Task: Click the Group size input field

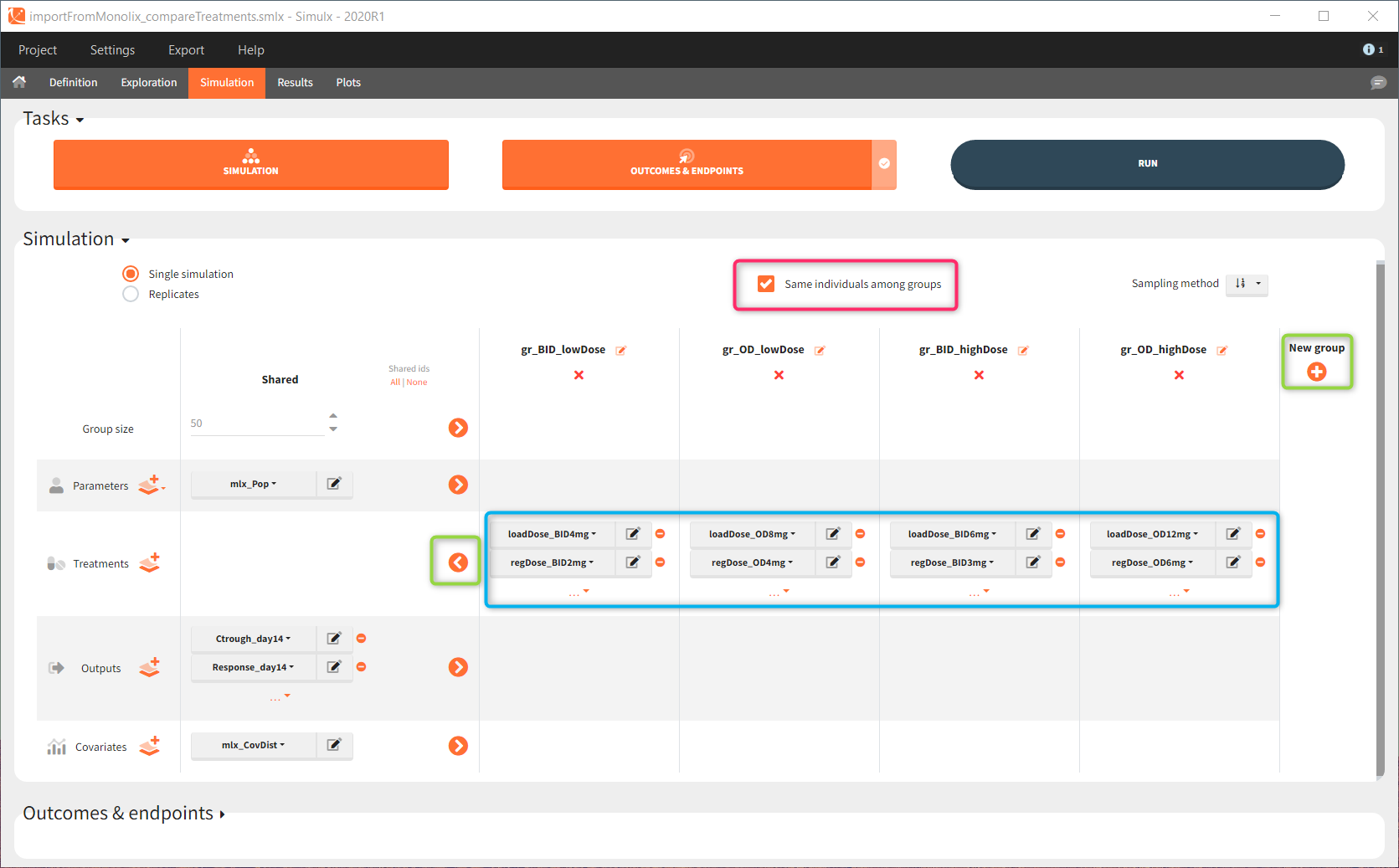Action: click(x=256, y=424)
